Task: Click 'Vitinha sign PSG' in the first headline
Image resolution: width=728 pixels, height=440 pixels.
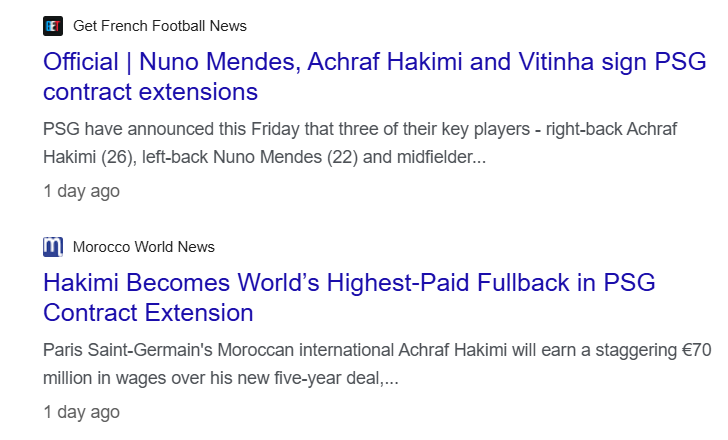Action: click(612, 62)
